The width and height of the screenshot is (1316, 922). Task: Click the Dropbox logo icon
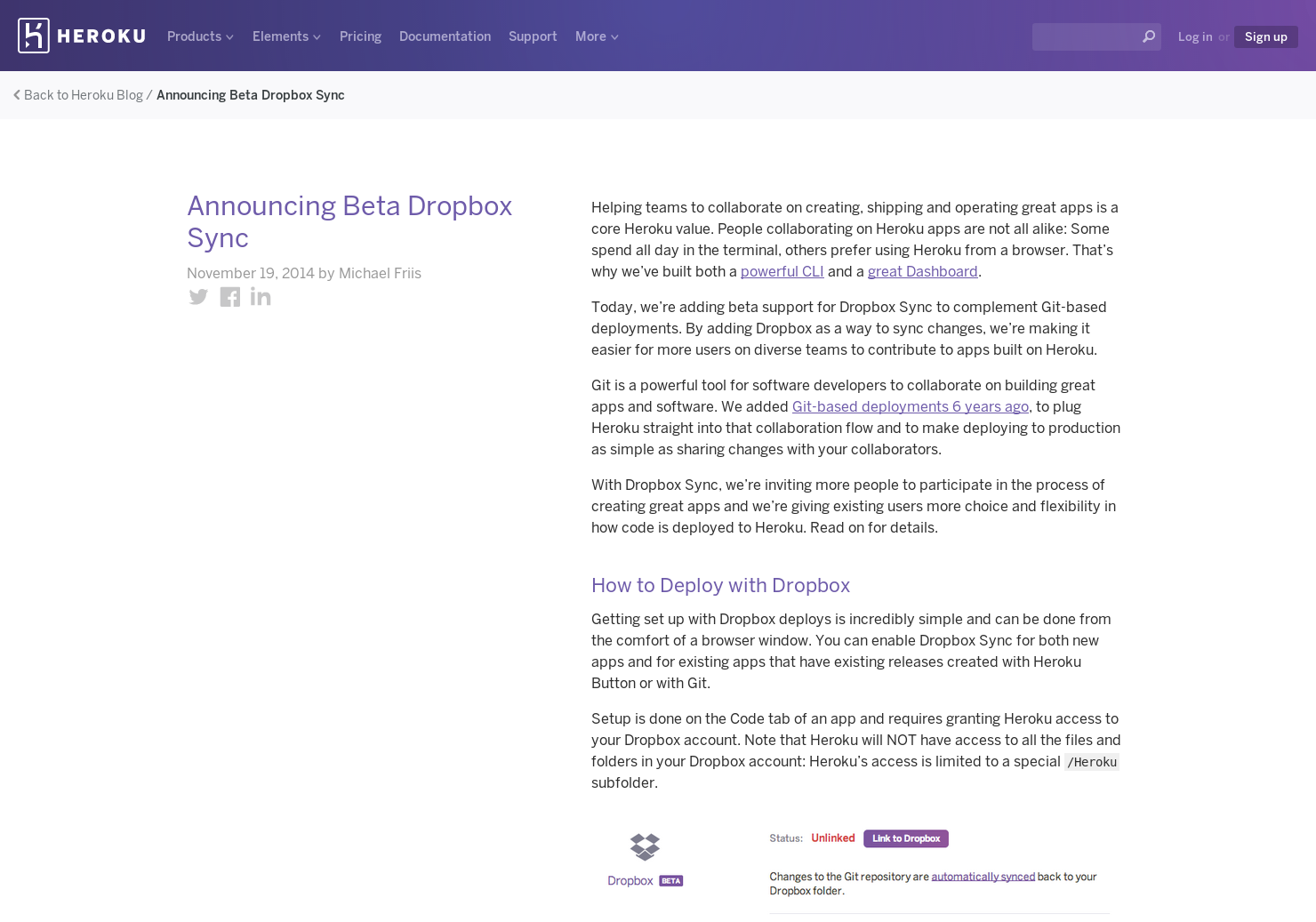645,846
